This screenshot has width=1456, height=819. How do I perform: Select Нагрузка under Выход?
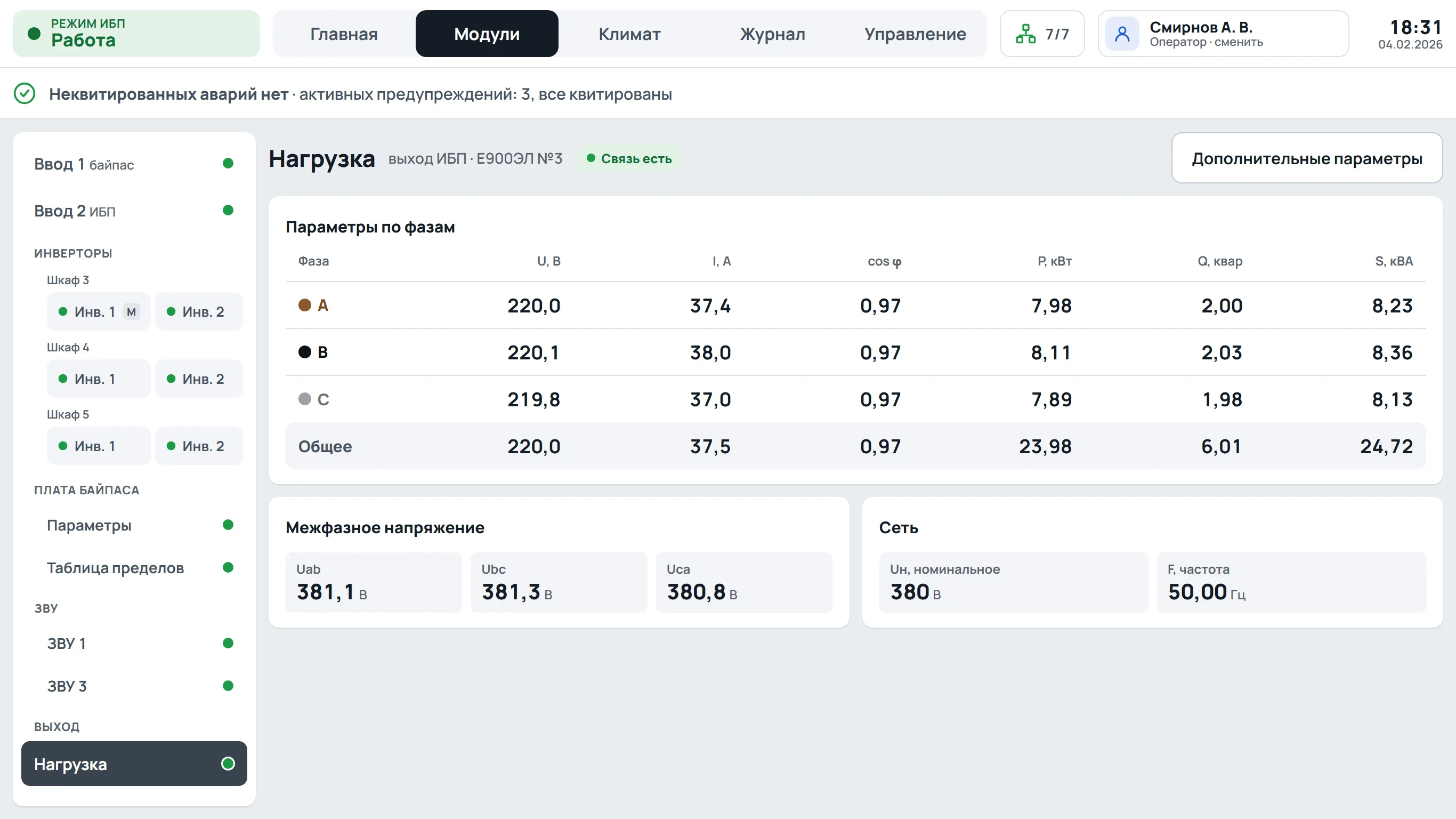[x=134, y=764]
